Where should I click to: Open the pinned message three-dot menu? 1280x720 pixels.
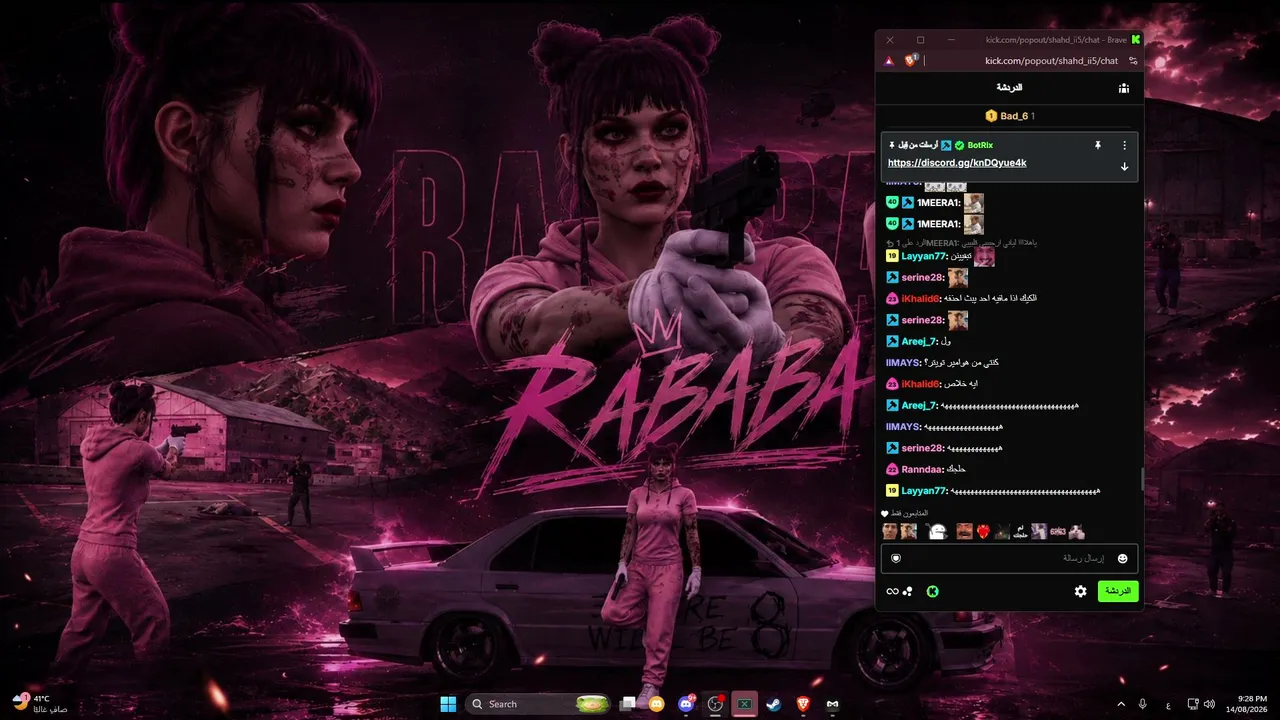[1124, 145]
